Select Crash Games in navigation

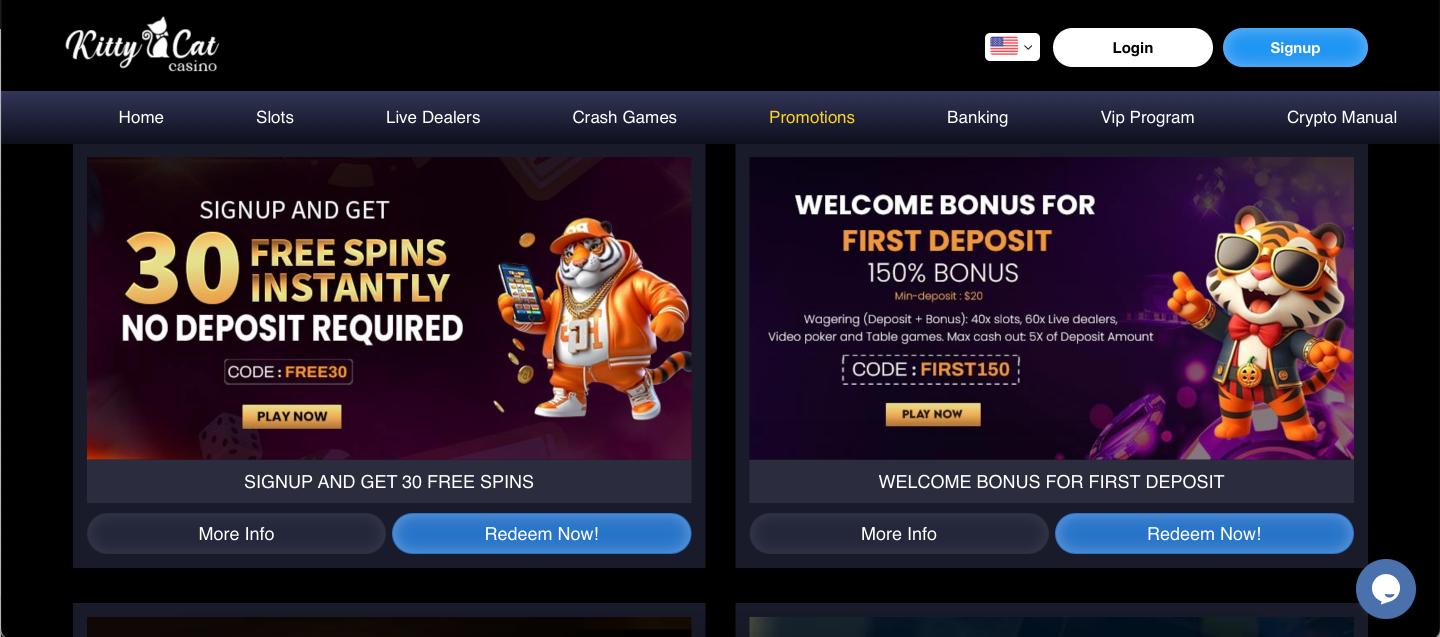624,117
